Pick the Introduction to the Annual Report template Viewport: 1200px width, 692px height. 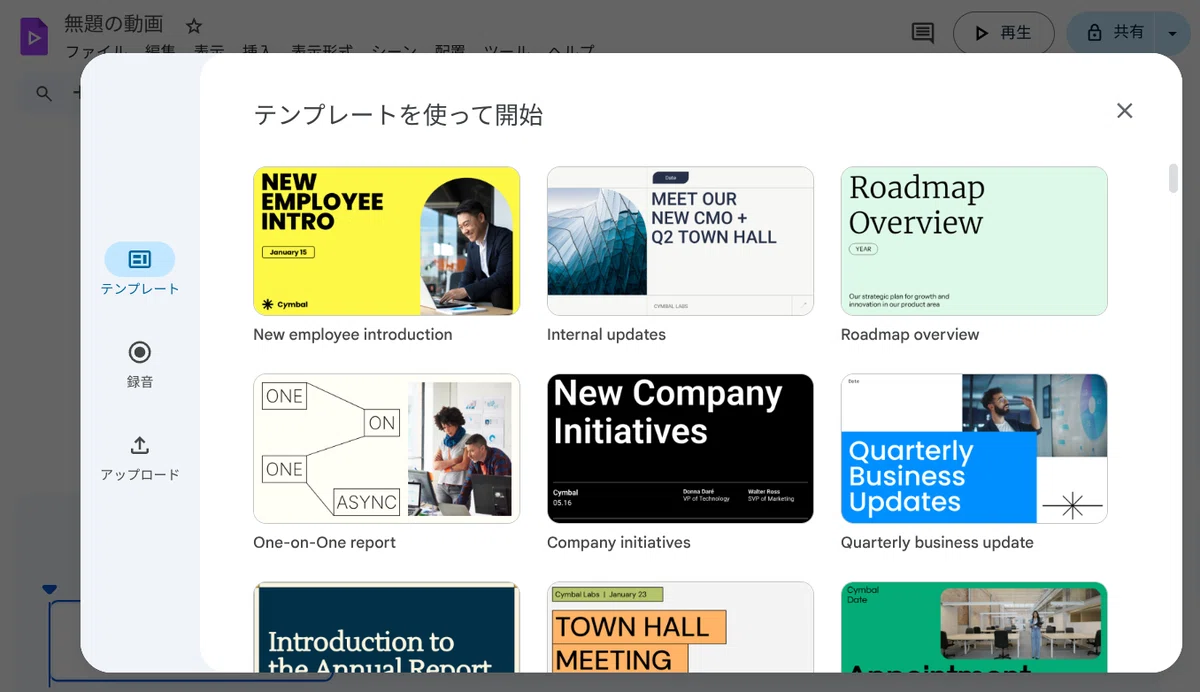click(386, 627)
